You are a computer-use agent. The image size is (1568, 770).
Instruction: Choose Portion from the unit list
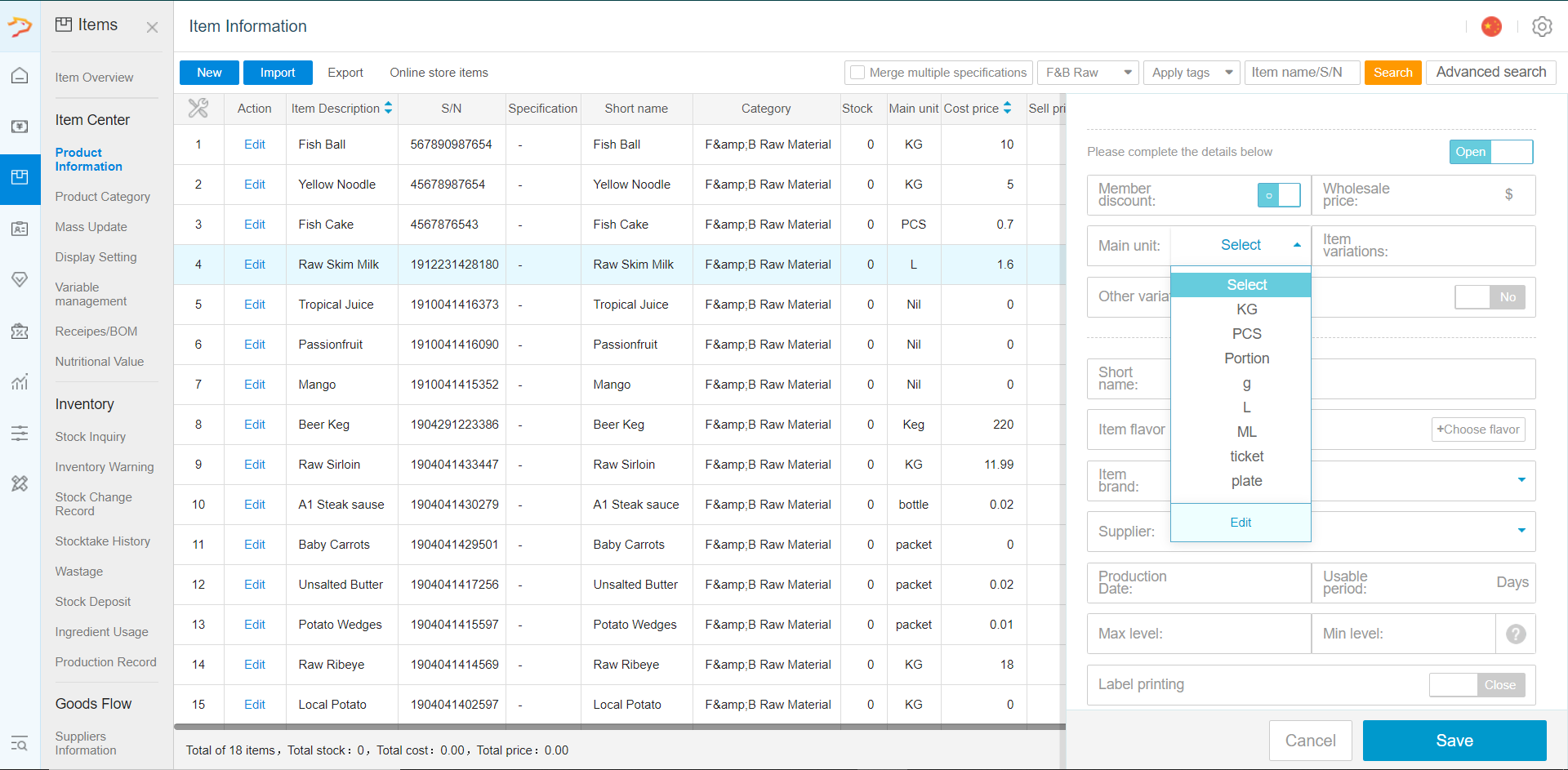tap(1241, 358)
